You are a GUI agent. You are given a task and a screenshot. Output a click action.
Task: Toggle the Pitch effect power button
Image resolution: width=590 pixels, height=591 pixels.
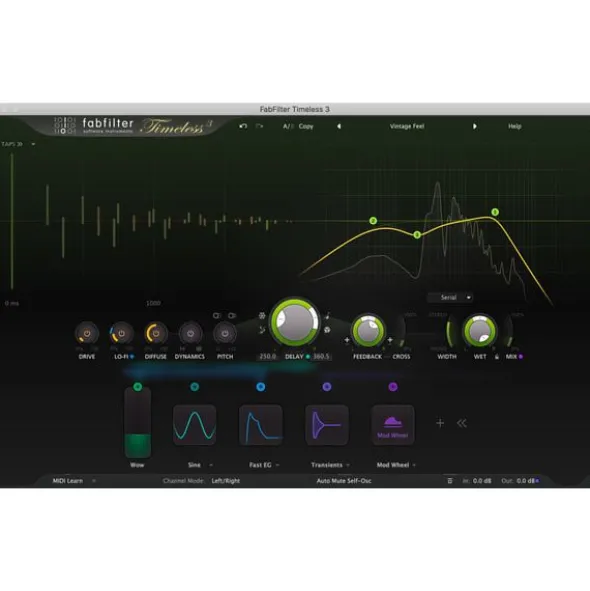pyautogui.click(x=225, y=334)
